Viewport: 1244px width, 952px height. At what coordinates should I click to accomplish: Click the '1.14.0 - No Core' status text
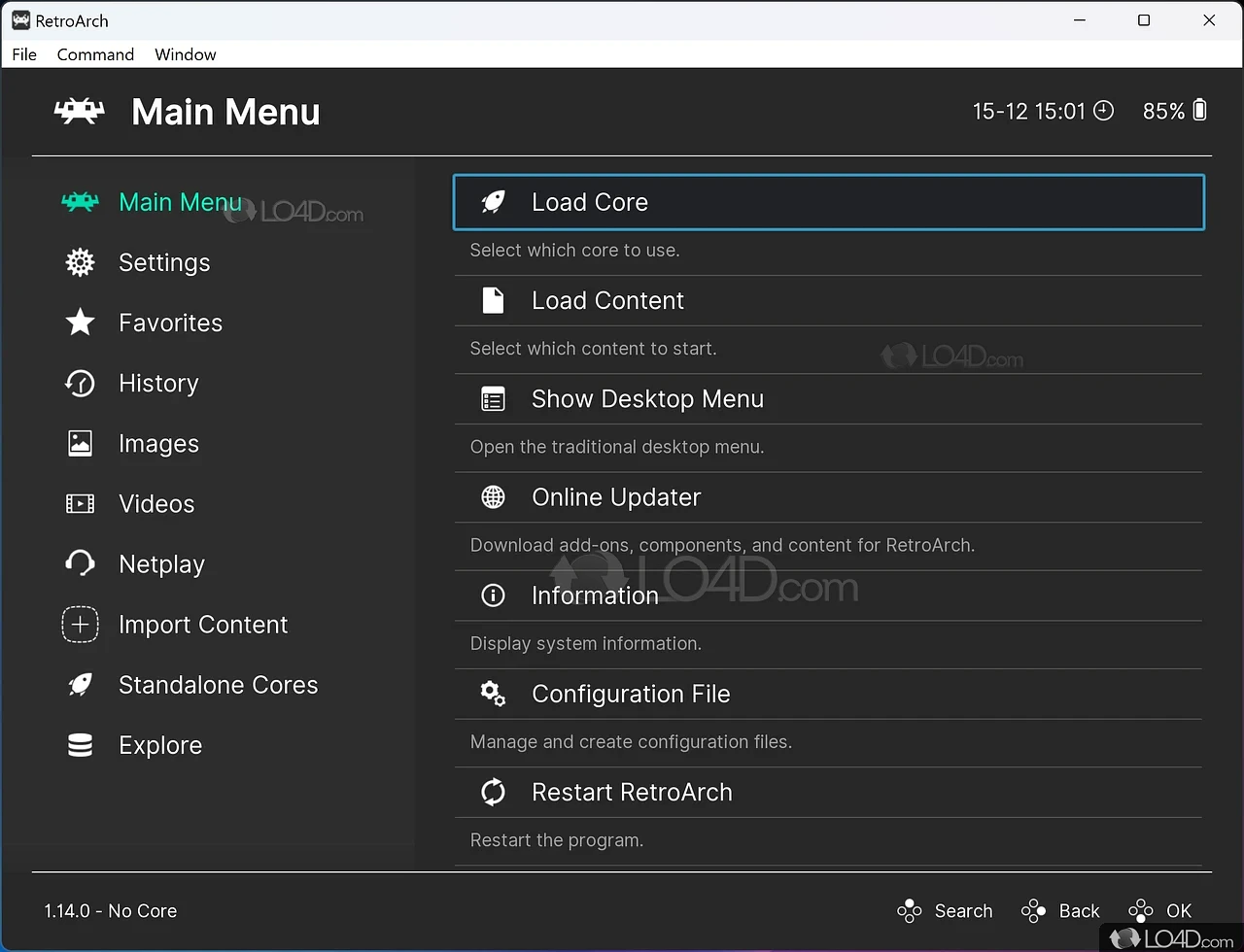click(111, 910)
